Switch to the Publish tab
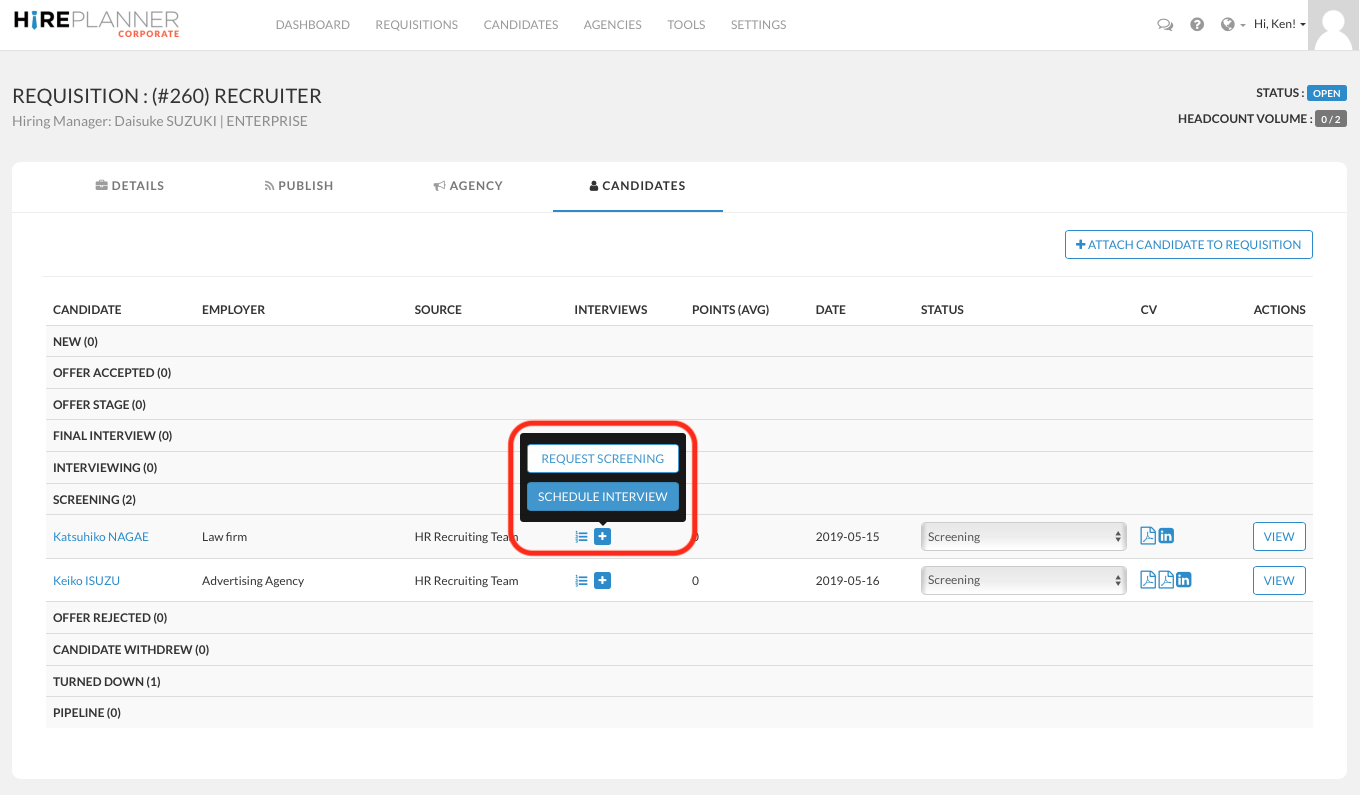The width and height of the screenshot is (1360, 795). pyautogui.click(x=299, y=186)
